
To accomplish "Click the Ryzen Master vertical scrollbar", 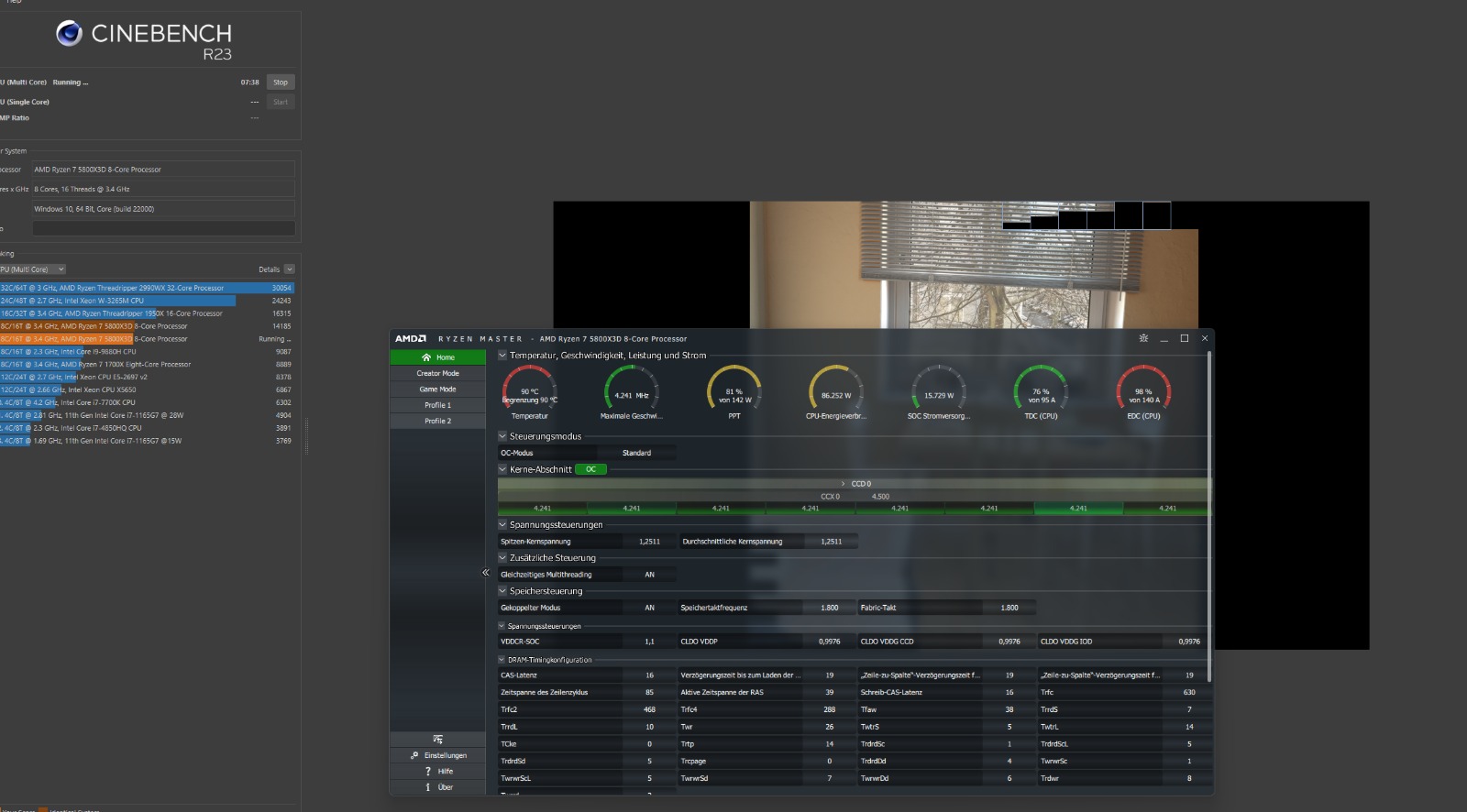I will tap(1209, 516).
